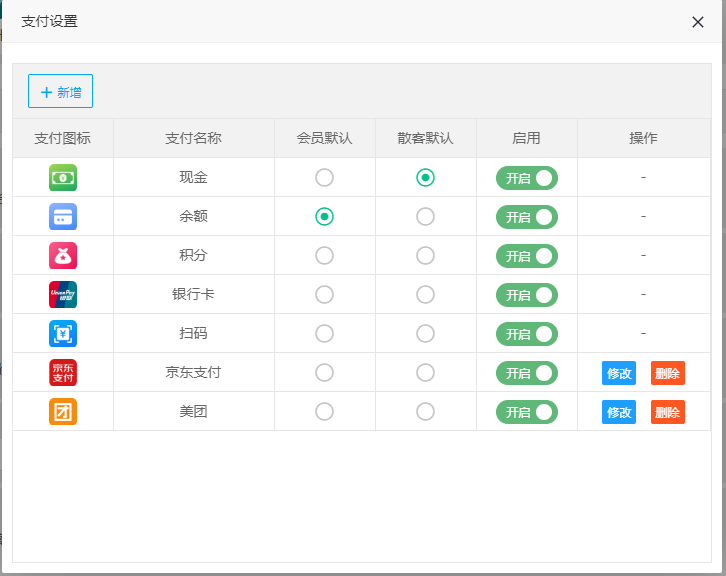Click the pink points money-bag icon
The width and height of the screenshot is (726, 576).
[63, 256]
